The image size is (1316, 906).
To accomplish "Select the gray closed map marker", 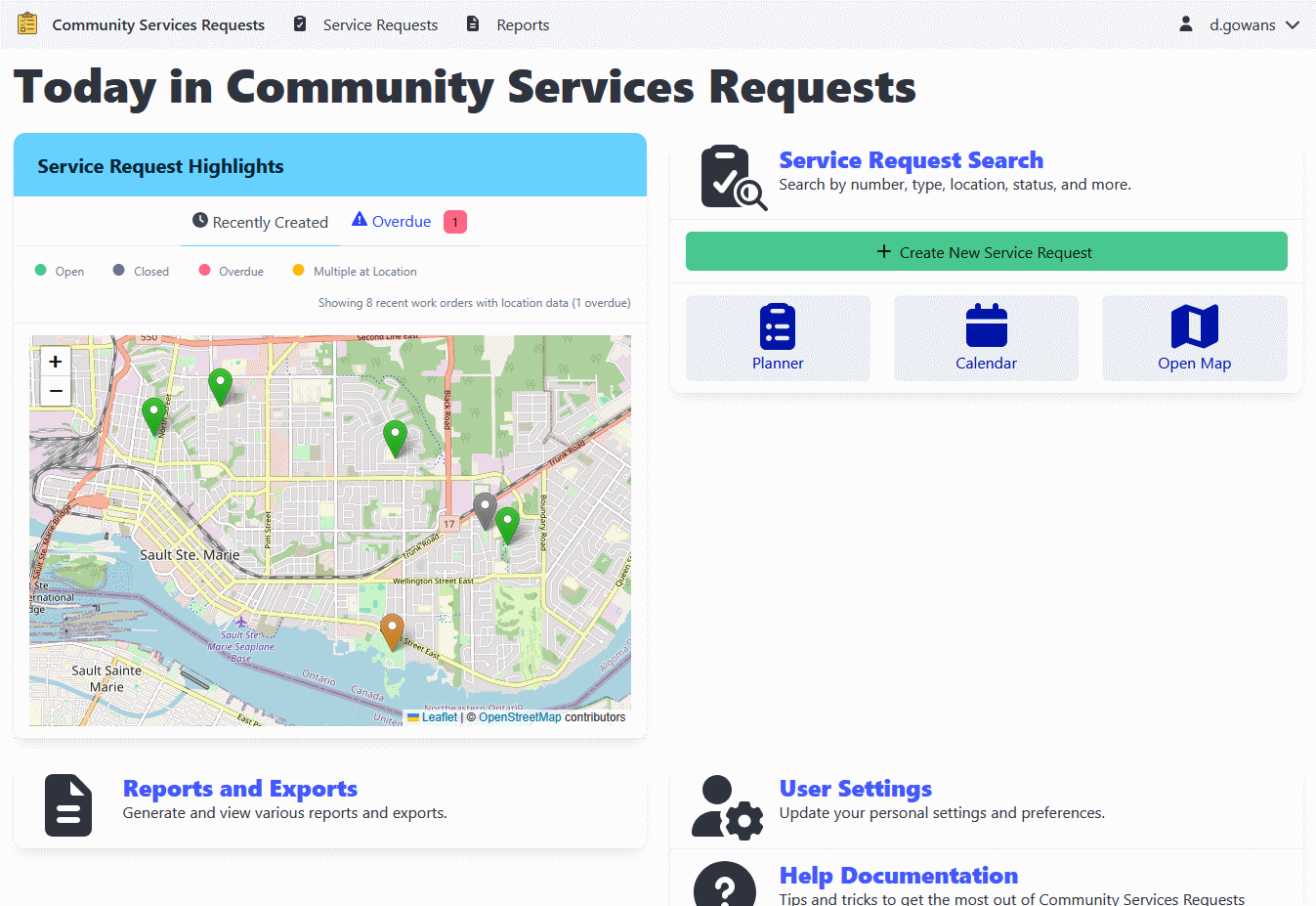I will (485, 511).
